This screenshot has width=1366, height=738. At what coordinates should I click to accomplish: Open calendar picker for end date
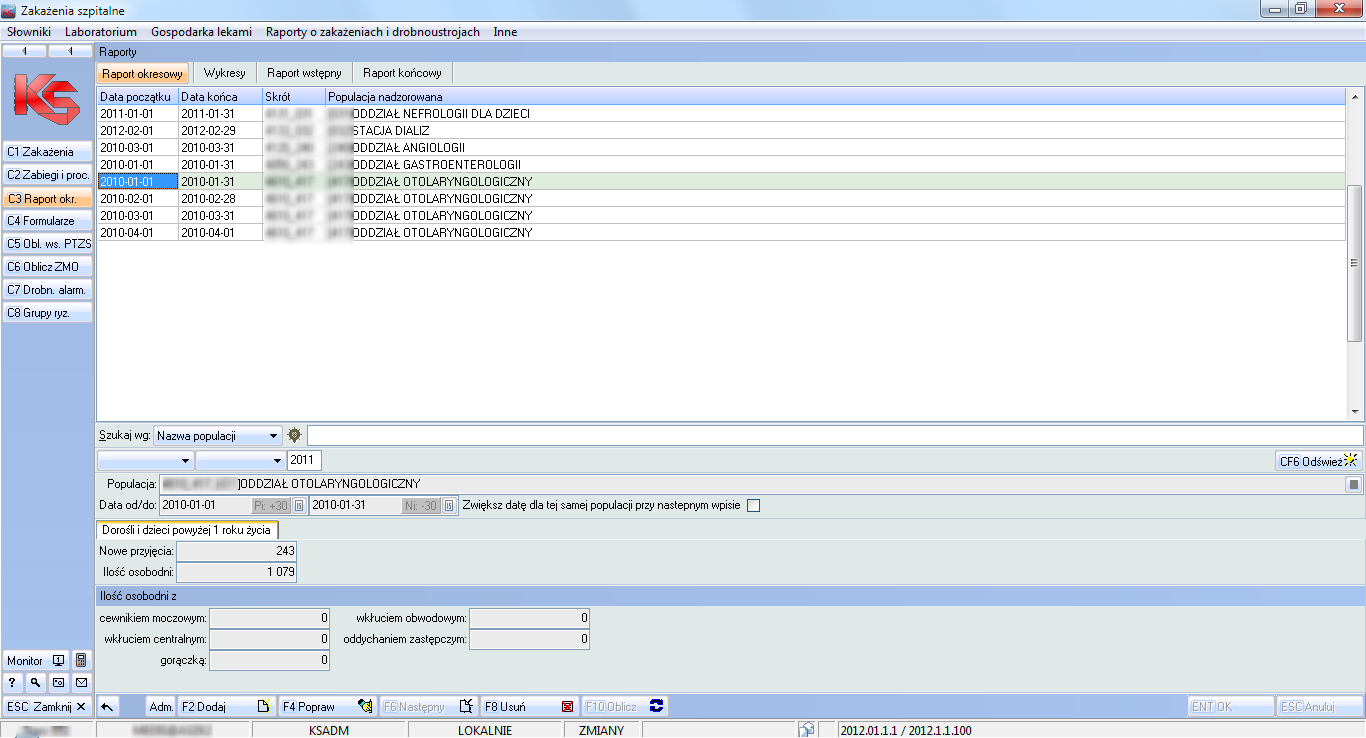point(449,506)
